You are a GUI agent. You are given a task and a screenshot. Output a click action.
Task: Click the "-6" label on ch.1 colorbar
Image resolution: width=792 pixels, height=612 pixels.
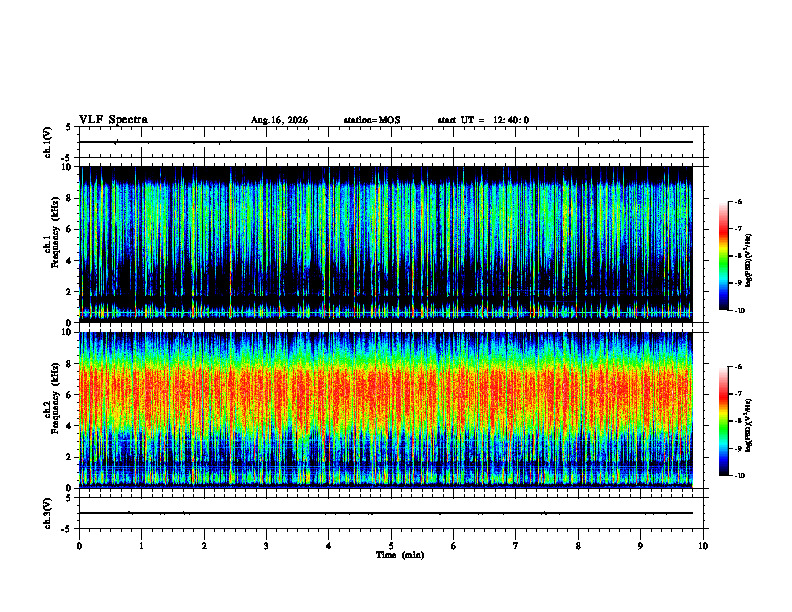click(738, 201)
